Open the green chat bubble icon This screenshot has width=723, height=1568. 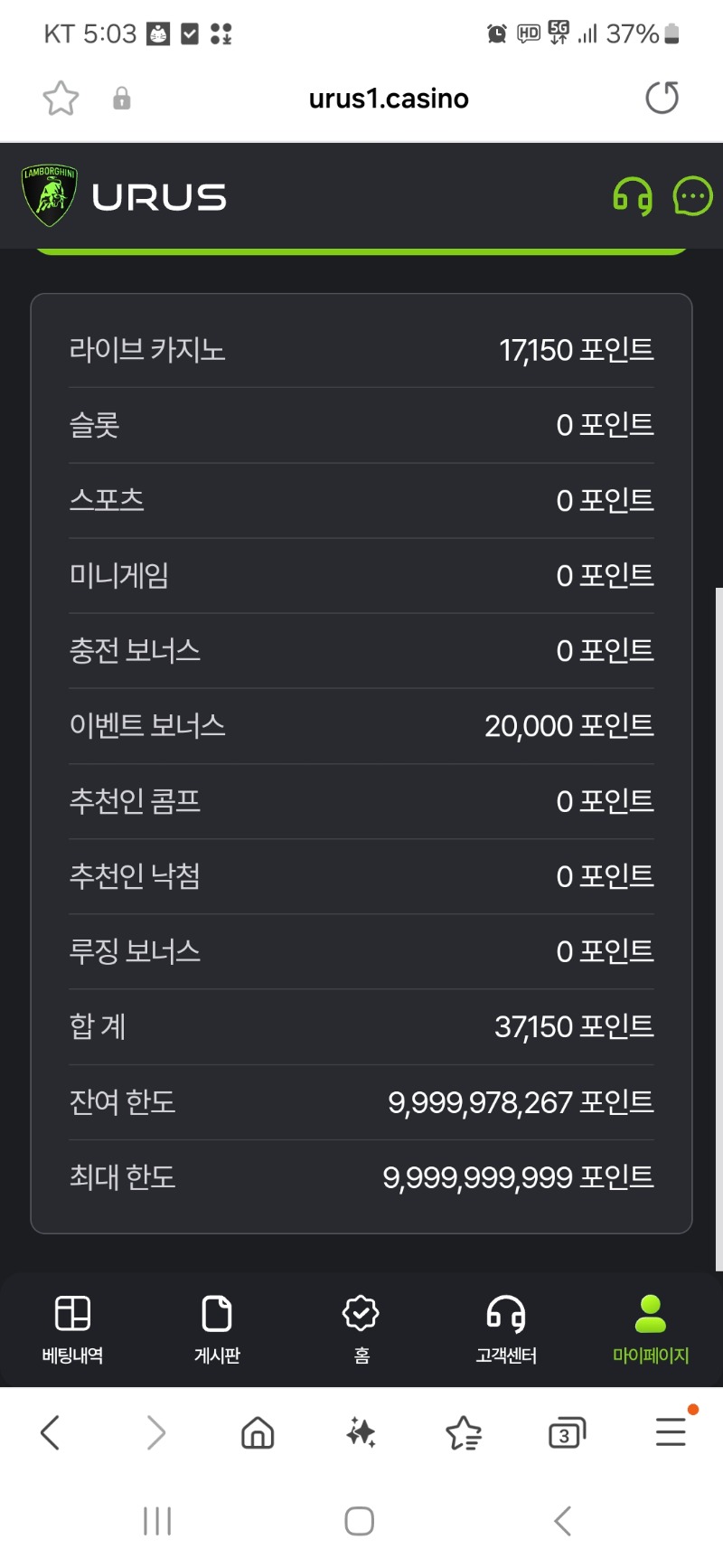point(693,196)
